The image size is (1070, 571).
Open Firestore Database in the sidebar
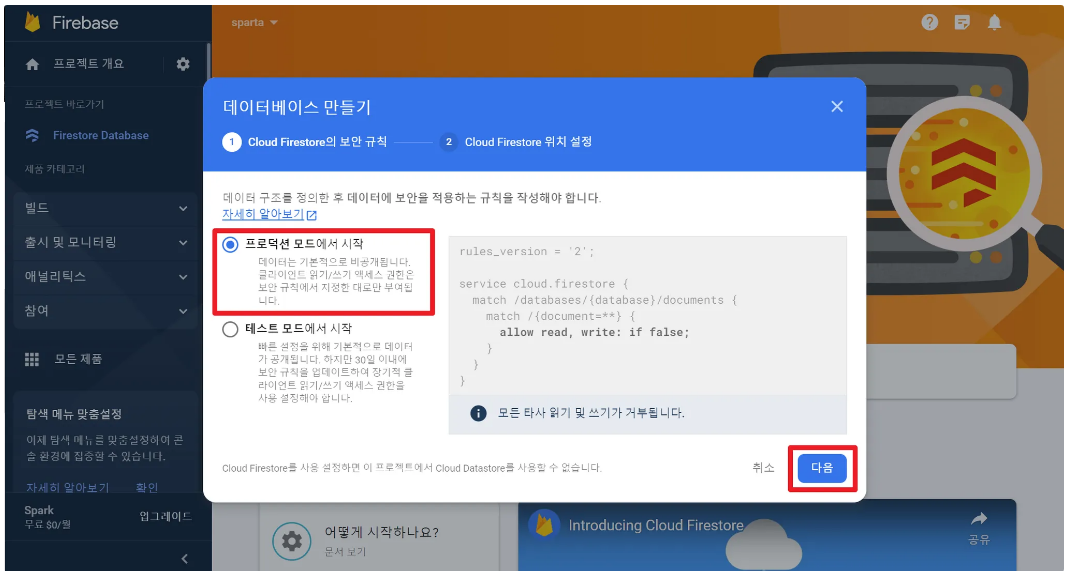(x=101, y=135)
